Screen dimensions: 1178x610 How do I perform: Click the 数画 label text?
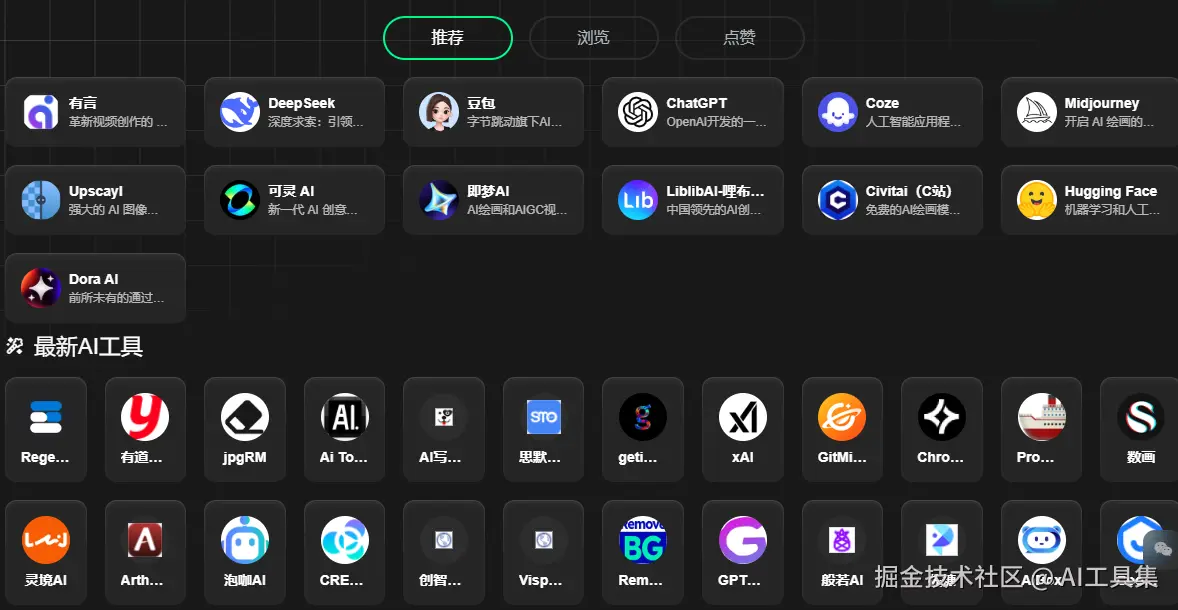tap(1141, 457)
